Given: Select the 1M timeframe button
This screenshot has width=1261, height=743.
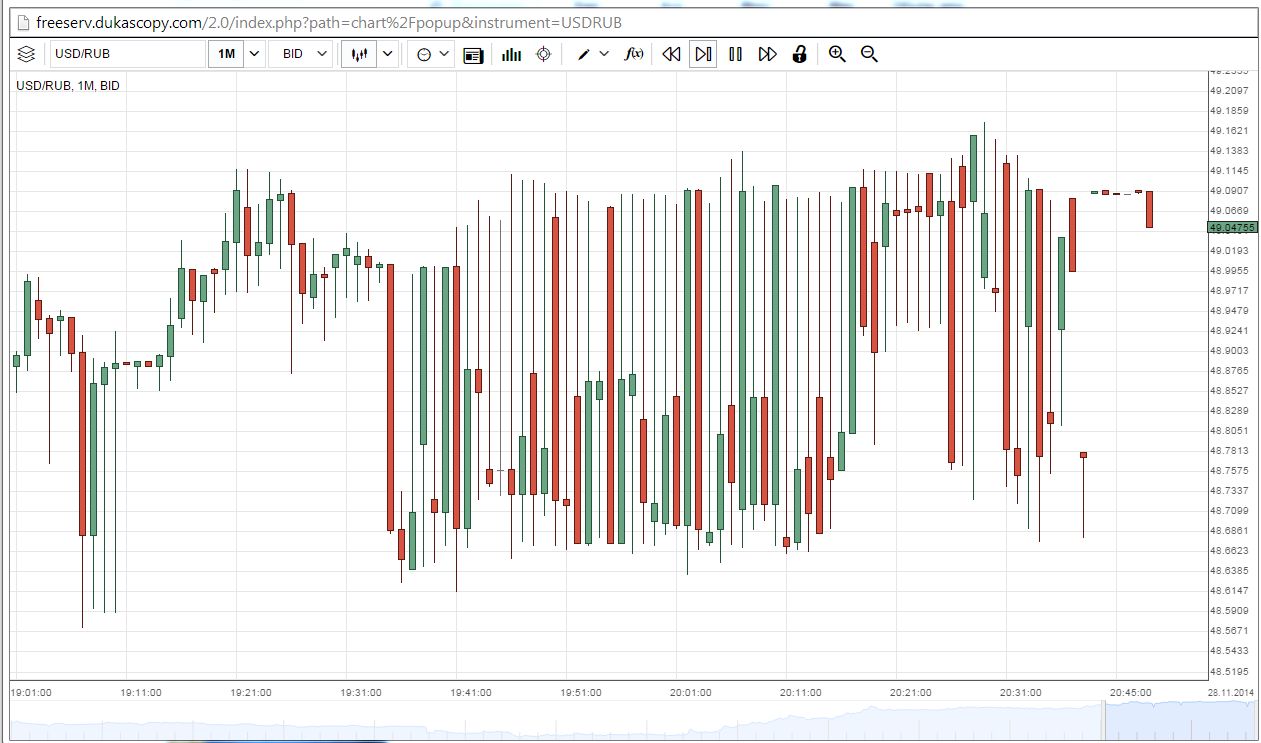Looking at the screenshot, I should [x=226, y=54].
